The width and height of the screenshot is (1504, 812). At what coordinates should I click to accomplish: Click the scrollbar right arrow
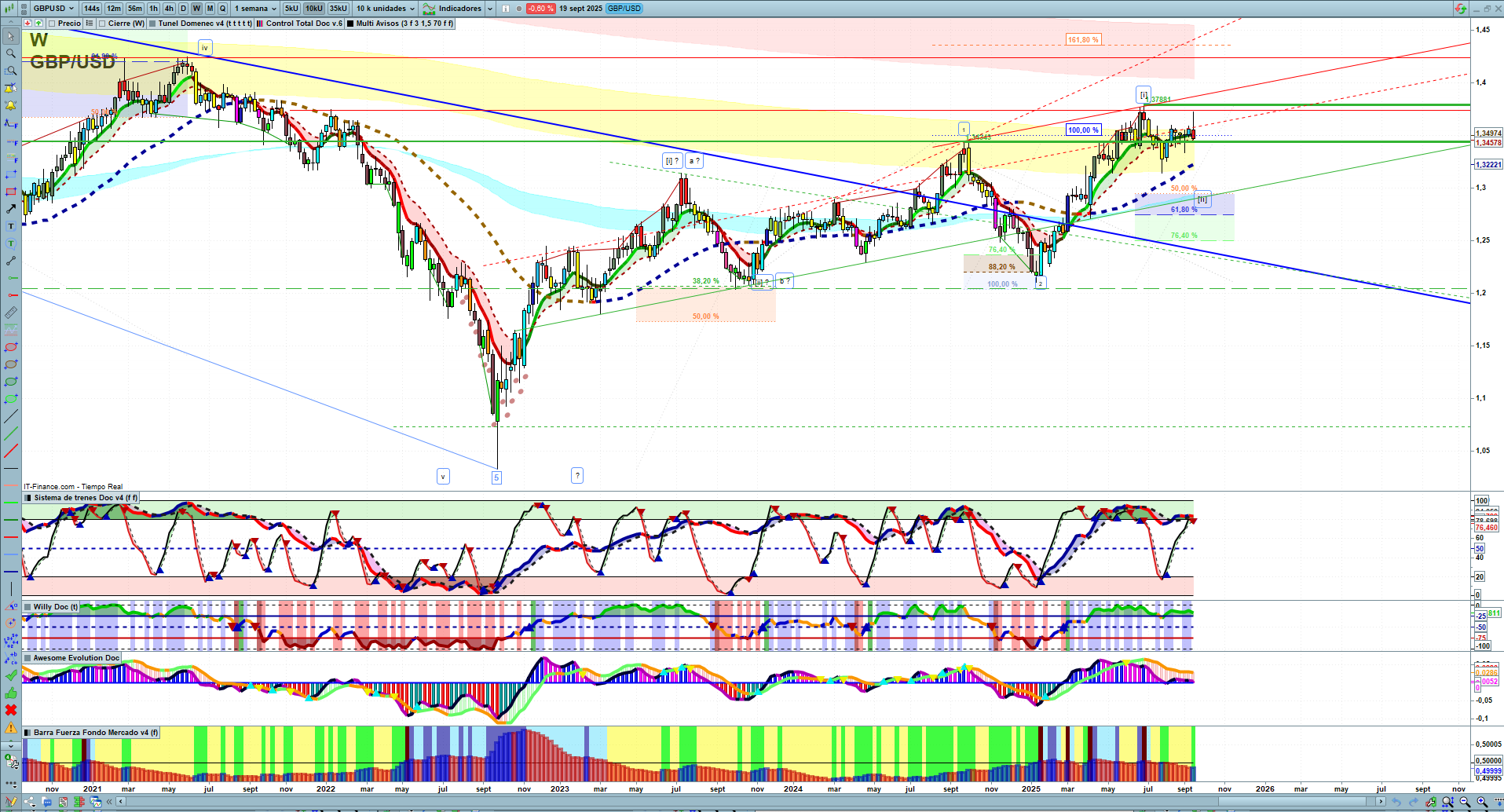1381,802
